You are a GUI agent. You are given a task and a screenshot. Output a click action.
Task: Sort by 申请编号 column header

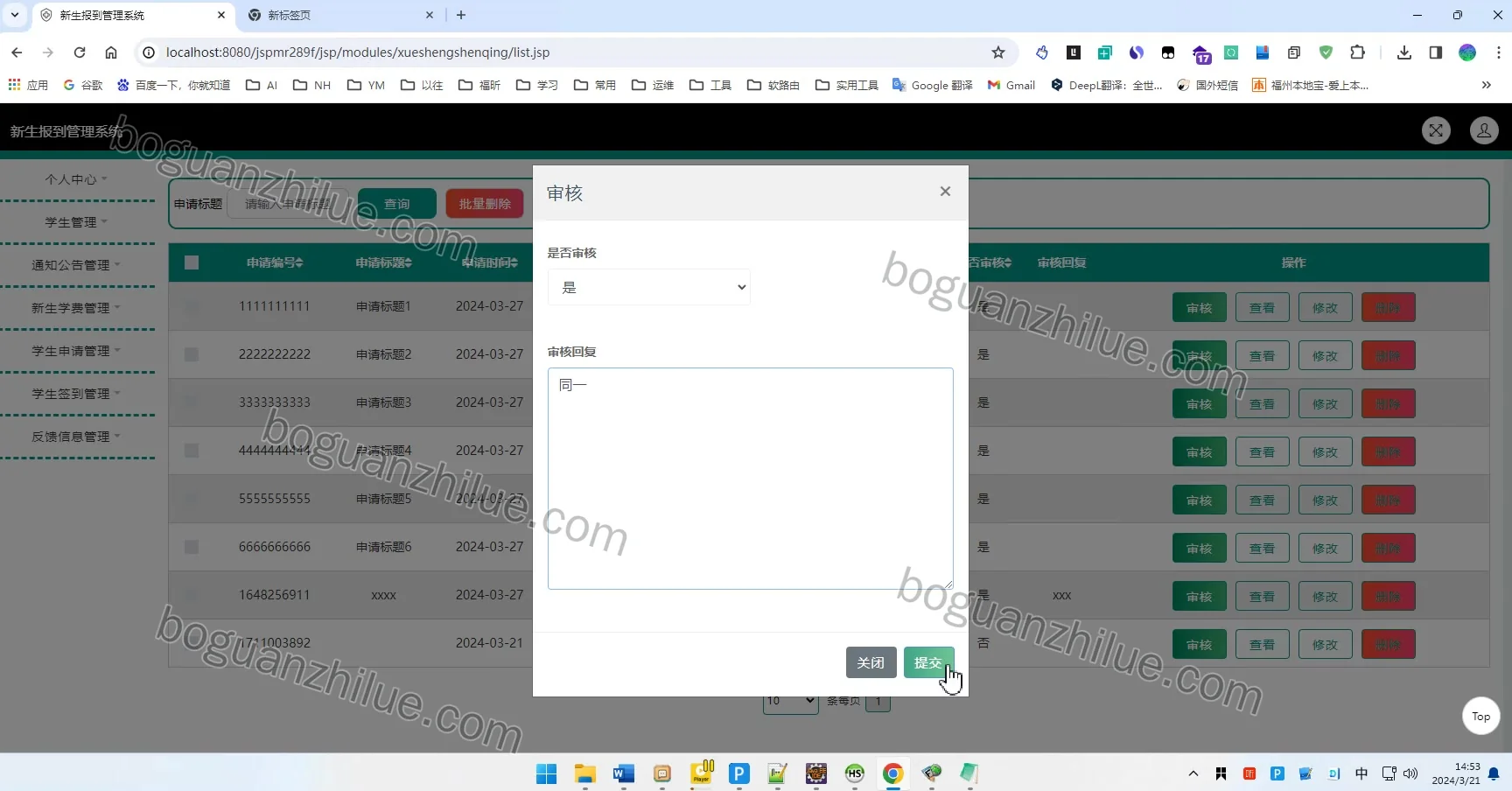tap(275, 262)
